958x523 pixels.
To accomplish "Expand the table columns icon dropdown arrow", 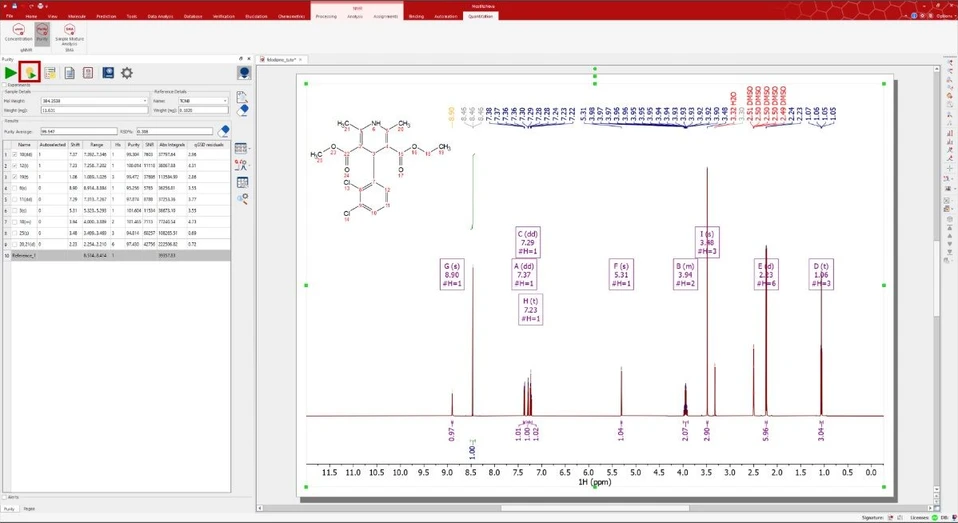I will [249, 148].
